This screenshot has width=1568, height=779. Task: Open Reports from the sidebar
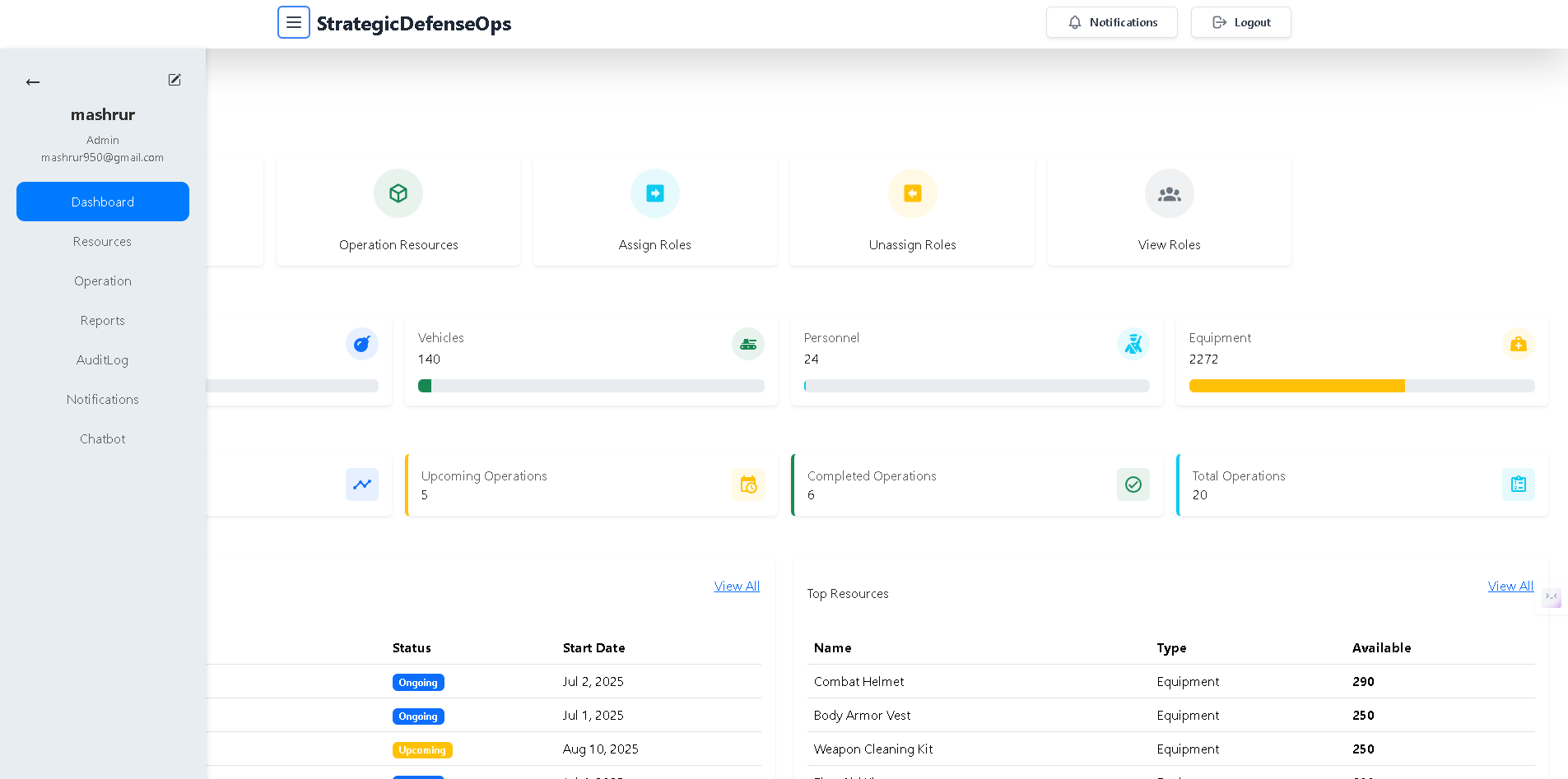[x=103, y=320]
